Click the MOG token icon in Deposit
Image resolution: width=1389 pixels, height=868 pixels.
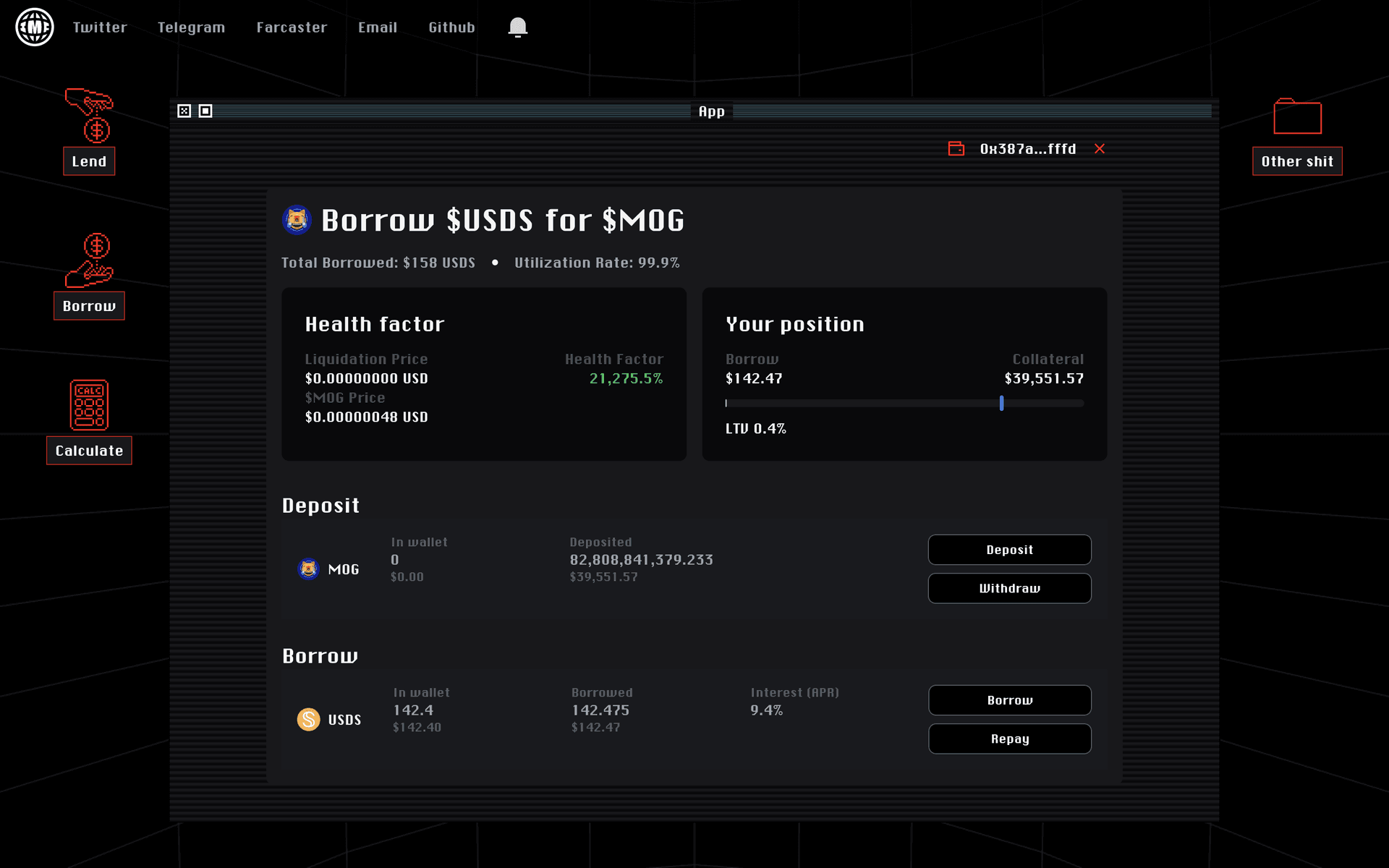[309, 569]
